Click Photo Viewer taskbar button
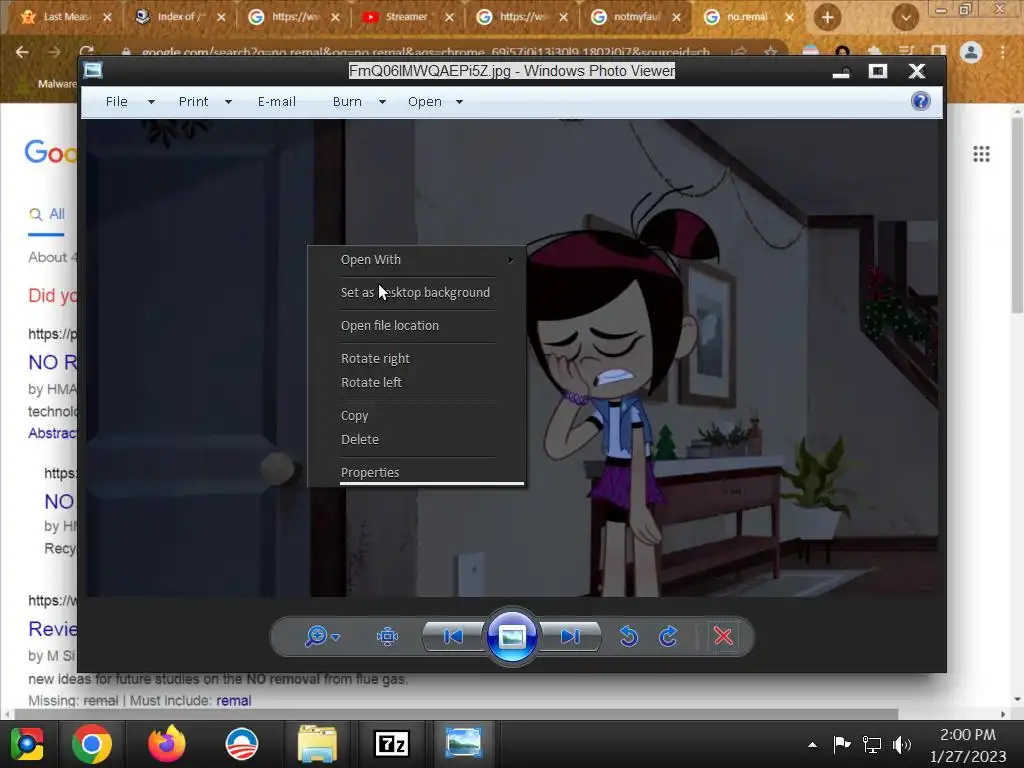 [464, 744]
